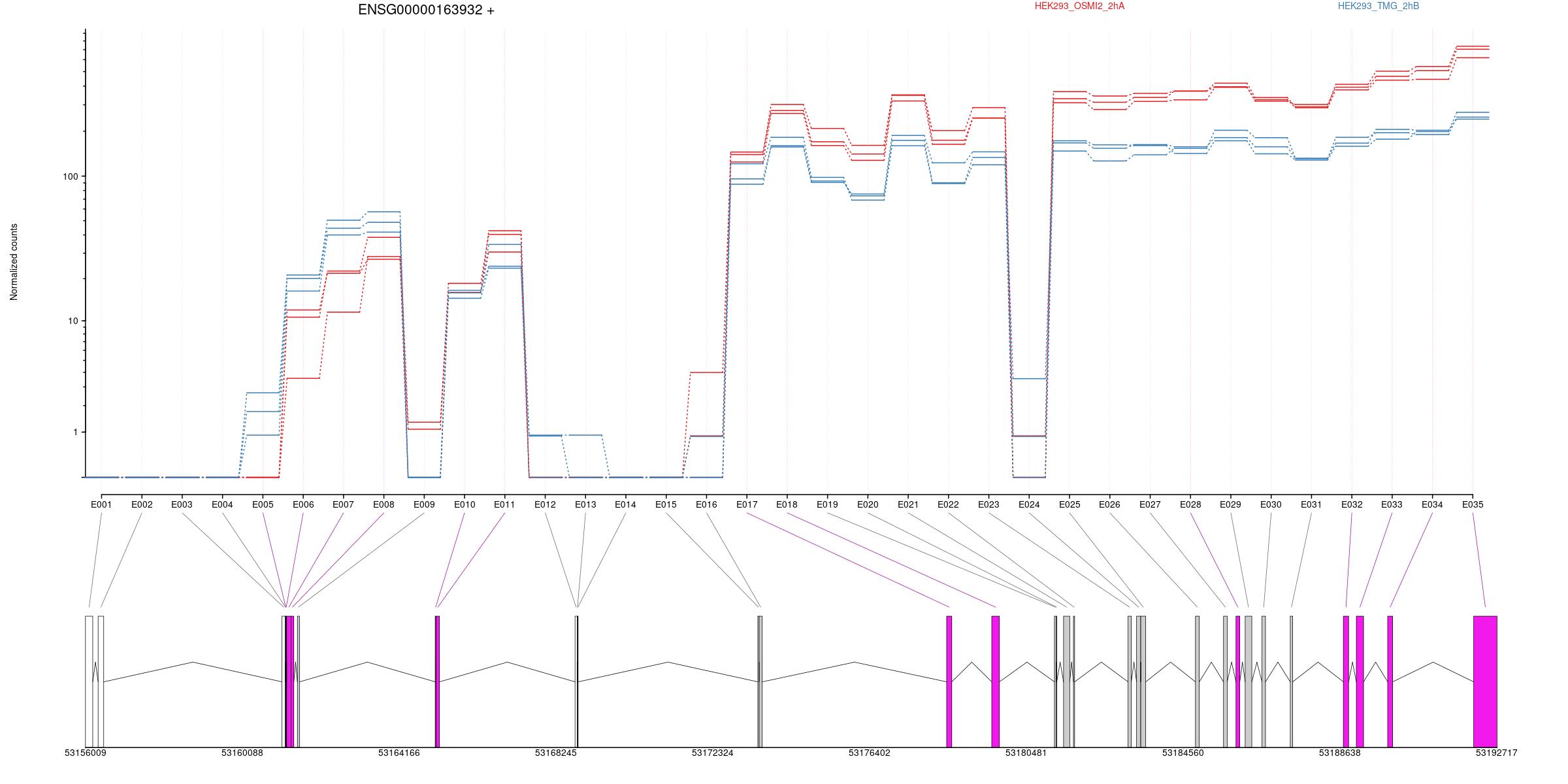Click exon label E009
The image size is (1568, 784).
(x=424, y=504)
